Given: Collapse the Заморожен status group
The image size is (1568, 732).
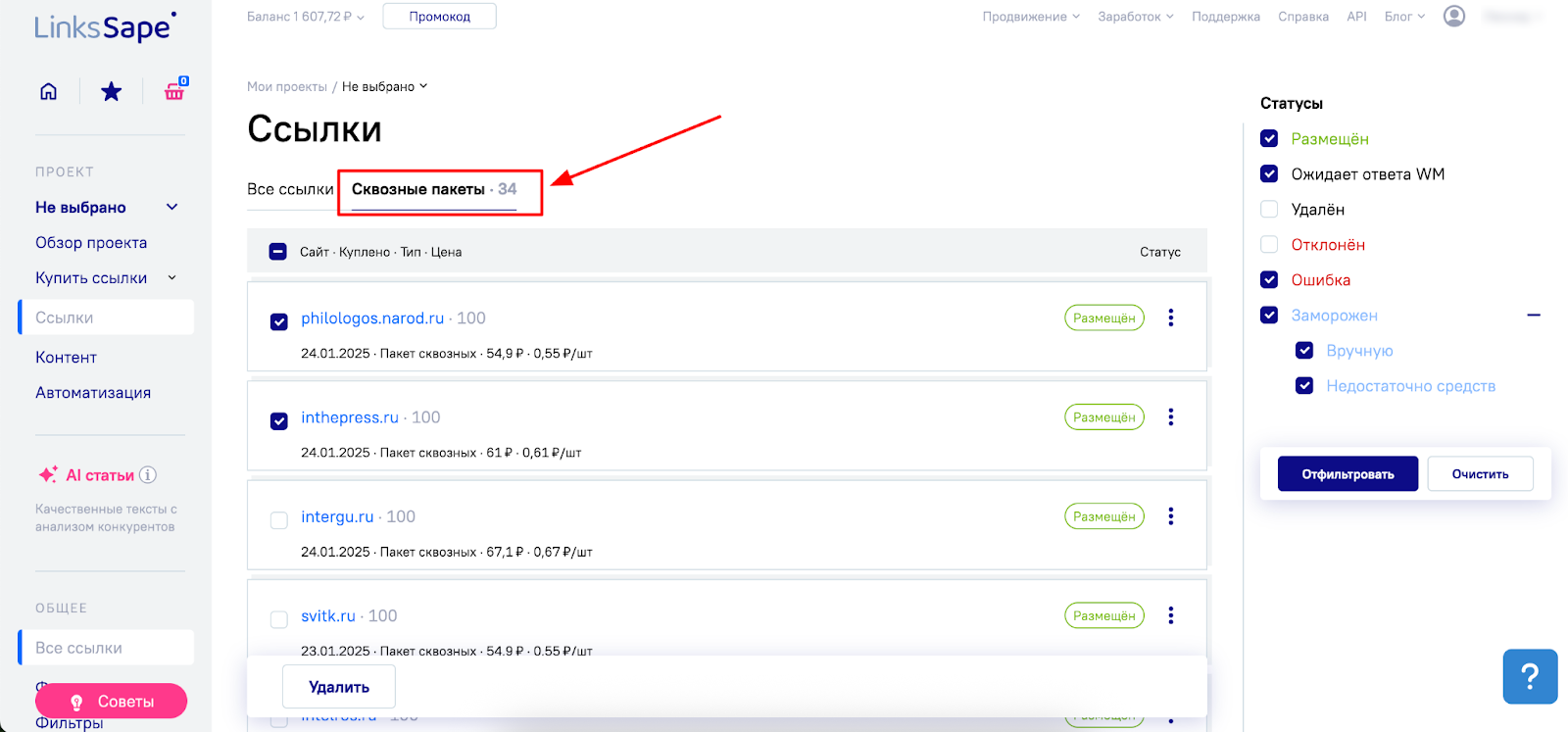Looking at the screenshot, I should (x=1534, y=316).
